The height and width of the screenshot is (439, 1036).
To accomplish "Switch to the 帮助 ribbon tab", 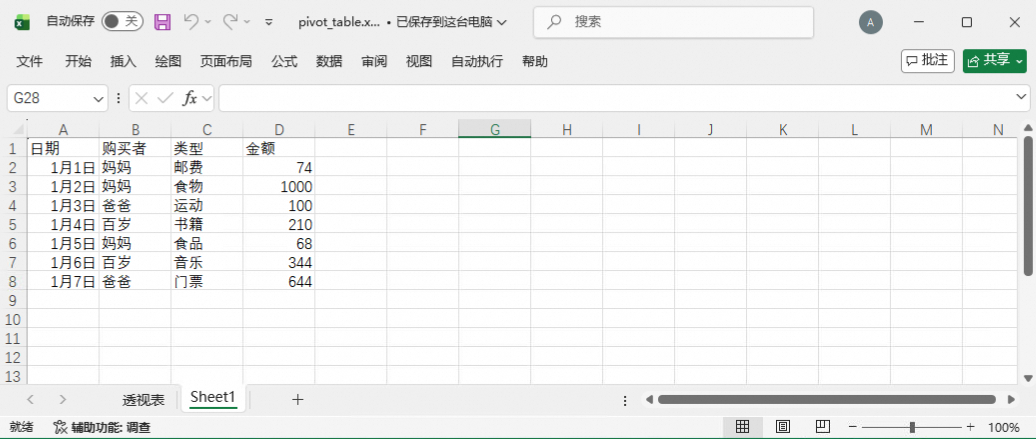I will click(535, 61).
